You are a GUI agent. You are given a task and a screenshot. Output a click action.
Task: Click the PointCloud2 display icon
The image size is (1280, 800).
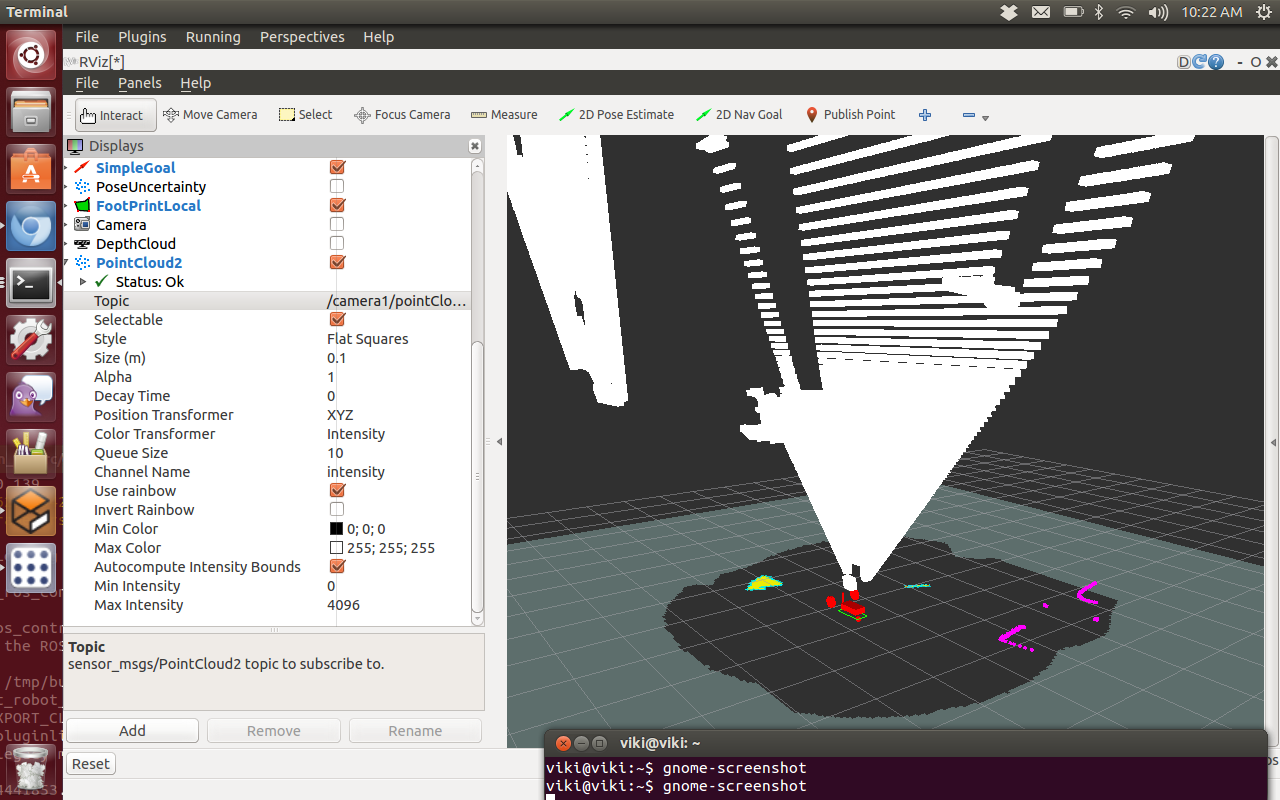82,263
